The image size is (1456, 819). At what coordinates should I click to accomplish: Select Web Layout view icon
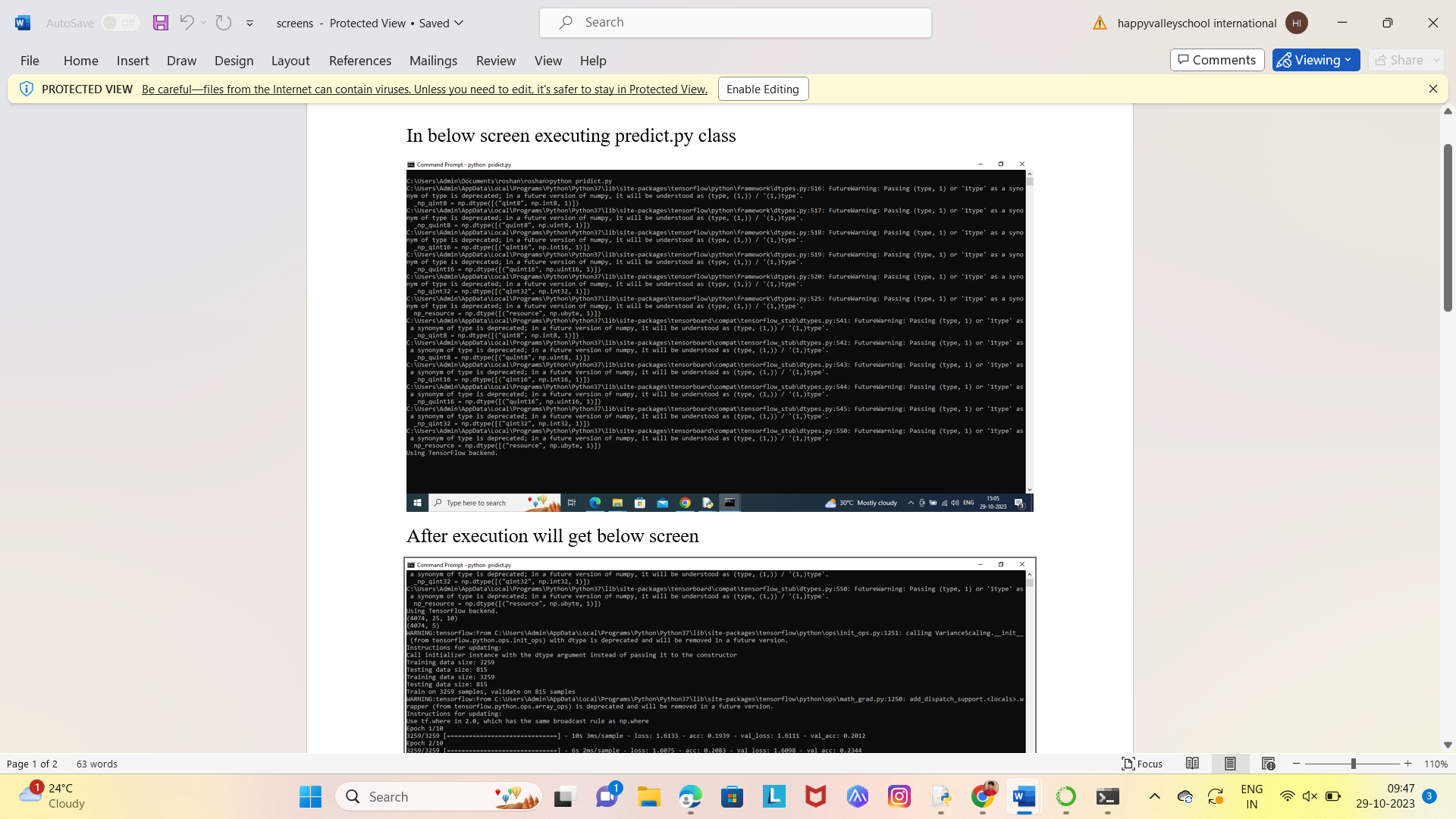1268,764
